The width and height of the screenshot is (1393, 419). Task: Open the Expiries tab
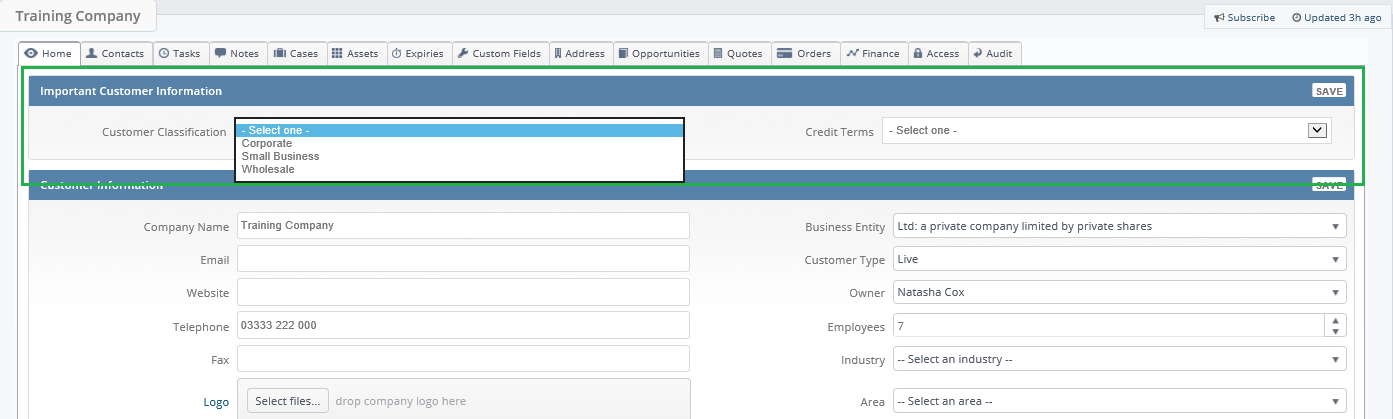[418, 53]
